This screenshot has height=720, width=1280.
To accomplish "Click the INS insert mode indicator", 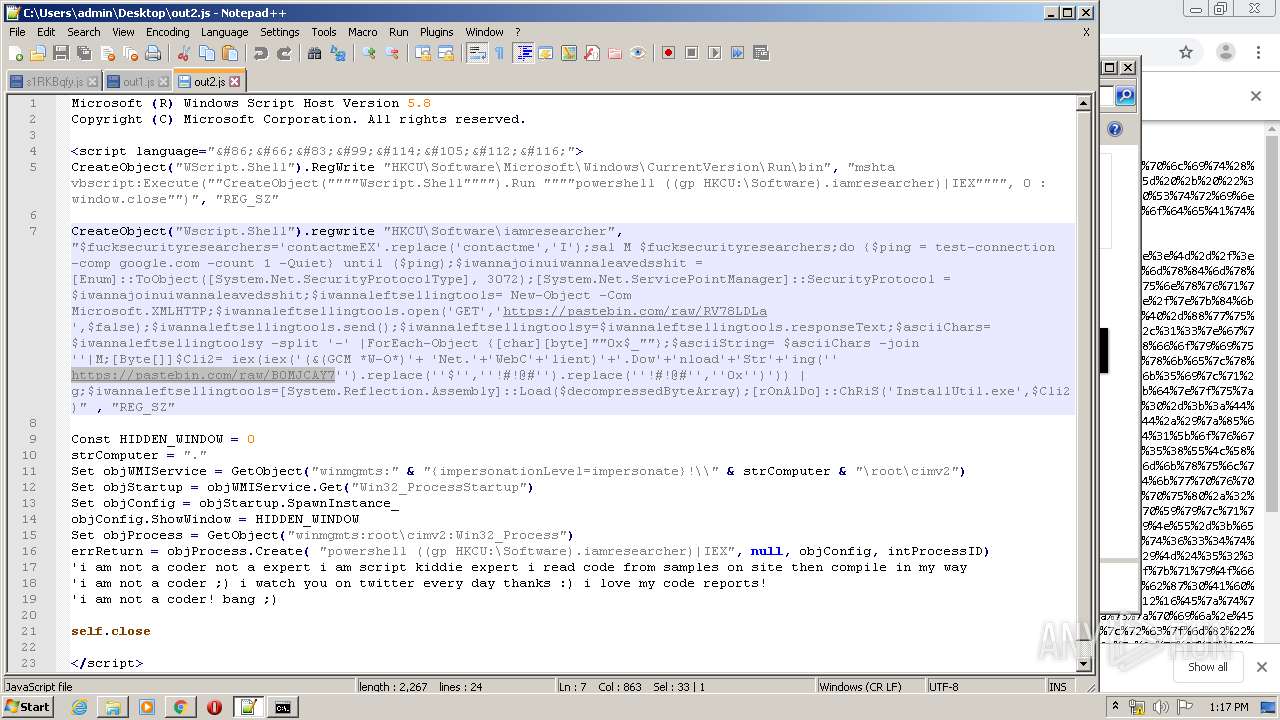I will point(1058,687).
